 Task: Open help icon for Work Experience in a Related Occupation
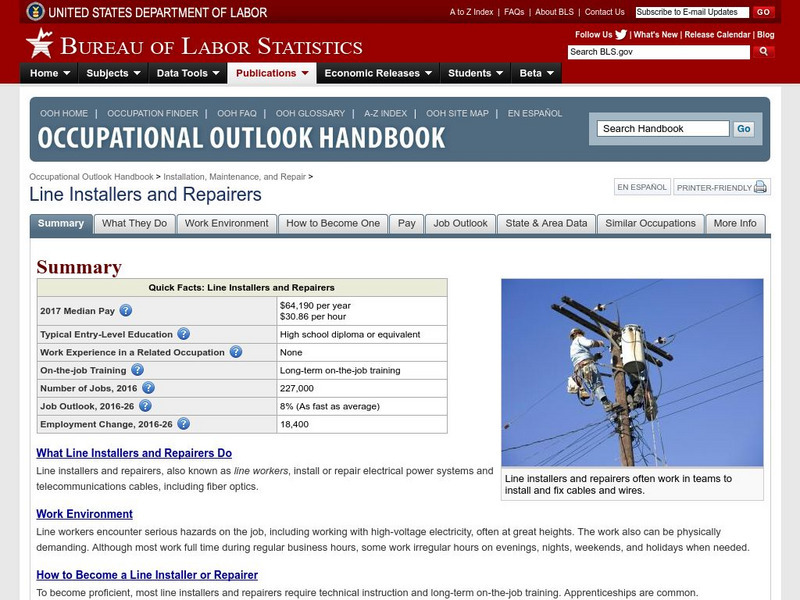pyautogui.click(x=236, y=352)
